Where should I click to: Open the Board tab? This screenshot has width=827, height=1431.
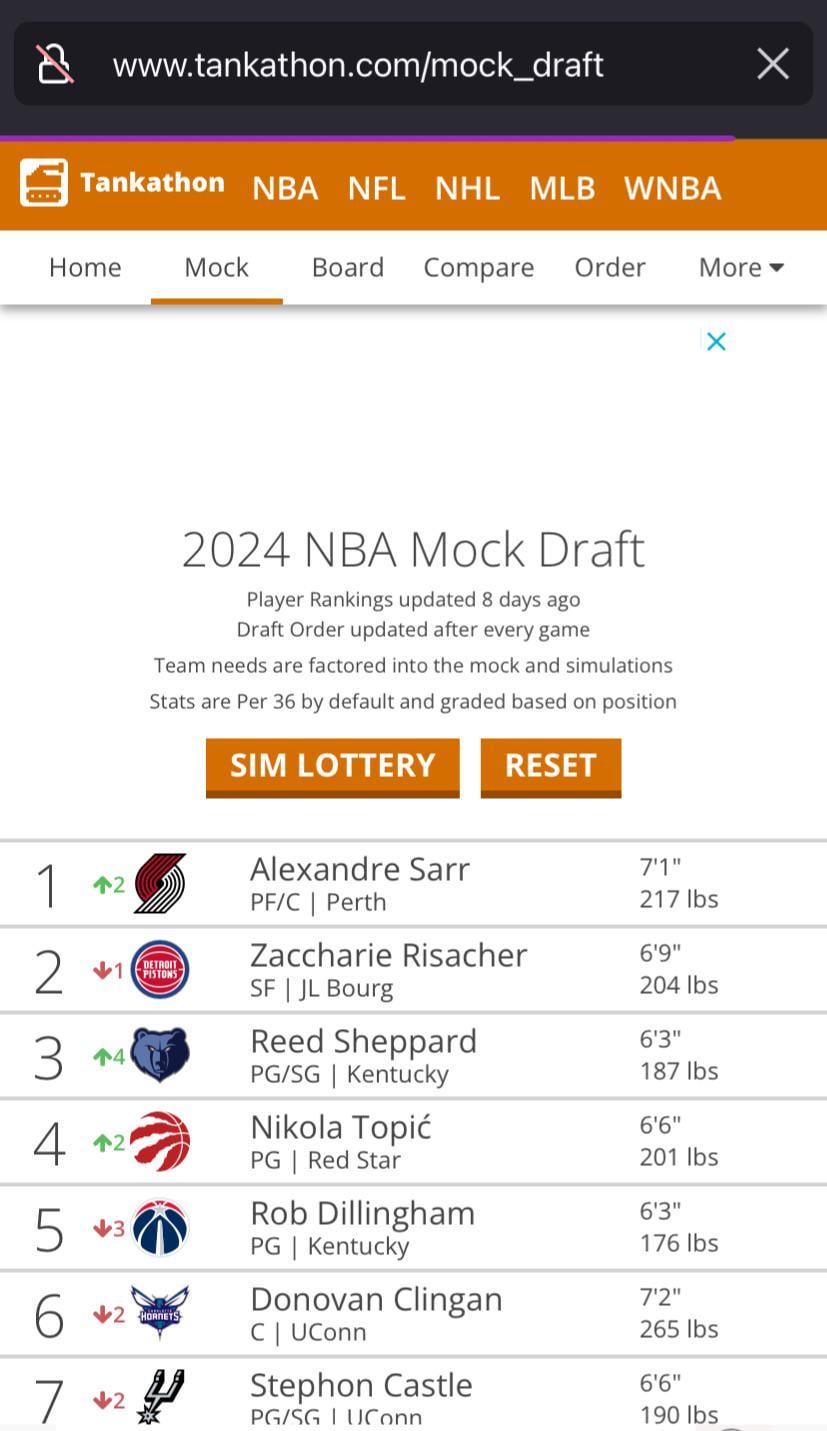348,267
